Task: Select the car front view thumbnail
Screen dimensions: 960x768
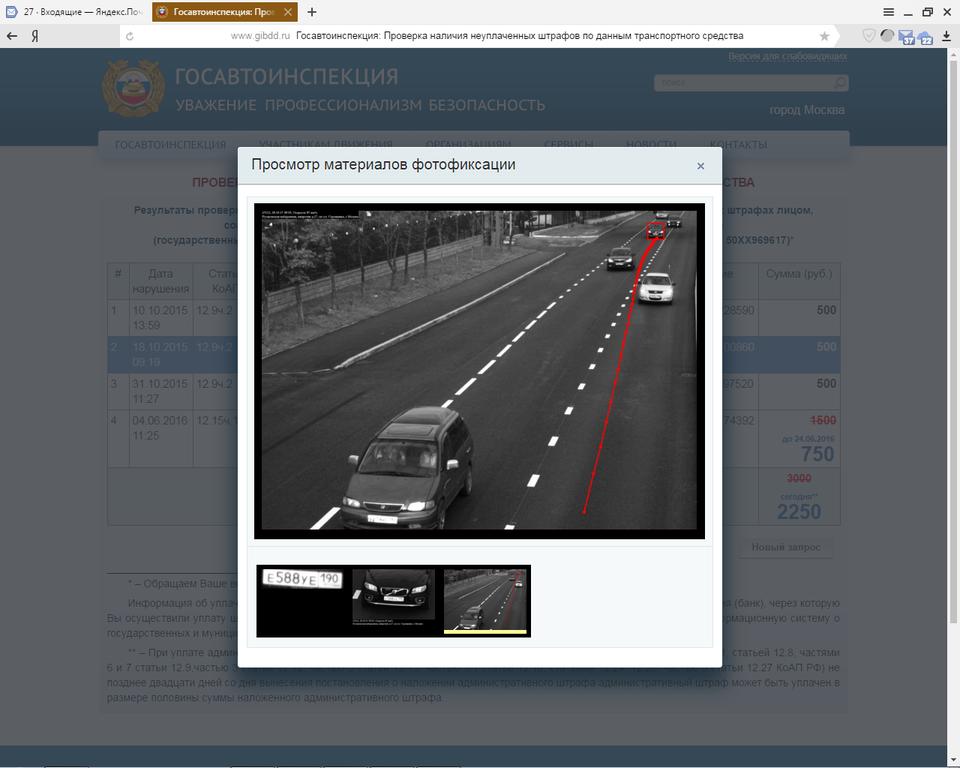Action: click(x=393, y=600)
